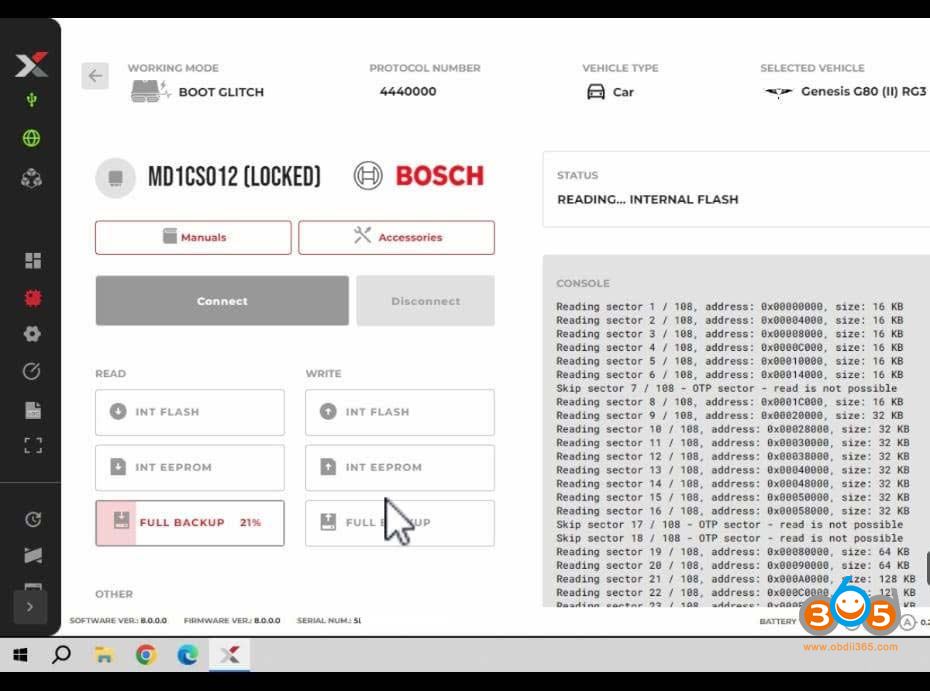The image size is (930, 691).
Task: Select INT EEPROM under Write
Action: [x=400, y=467]
